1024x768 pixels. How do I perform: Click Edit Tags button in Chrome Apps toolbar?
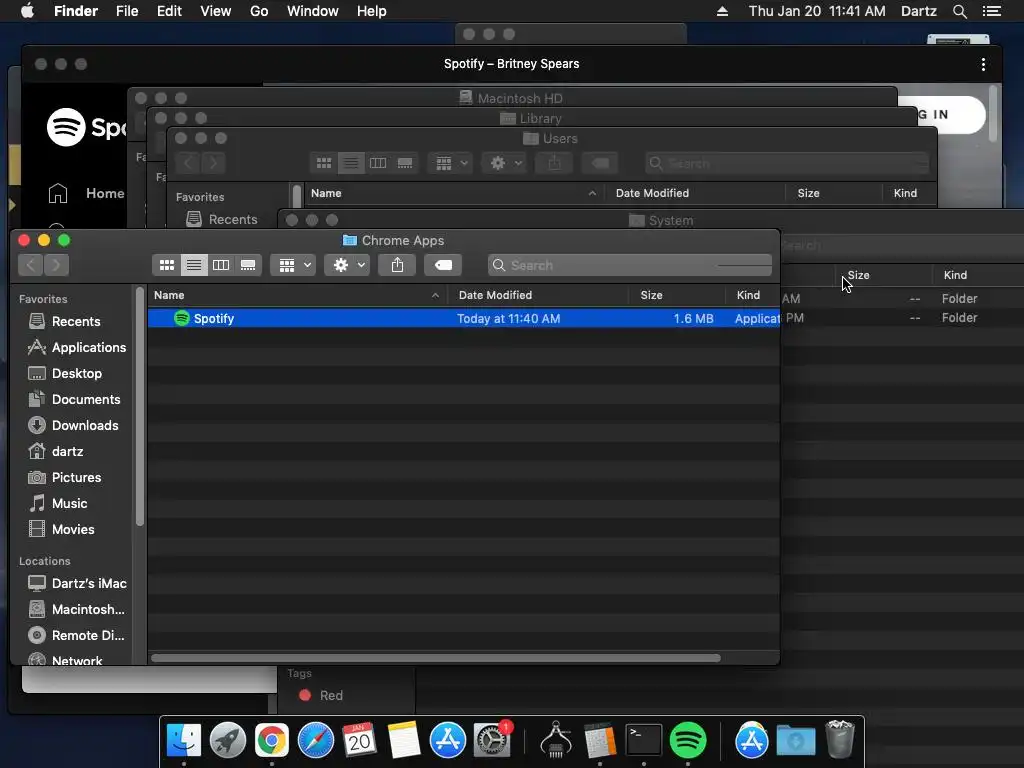point(443,265)
